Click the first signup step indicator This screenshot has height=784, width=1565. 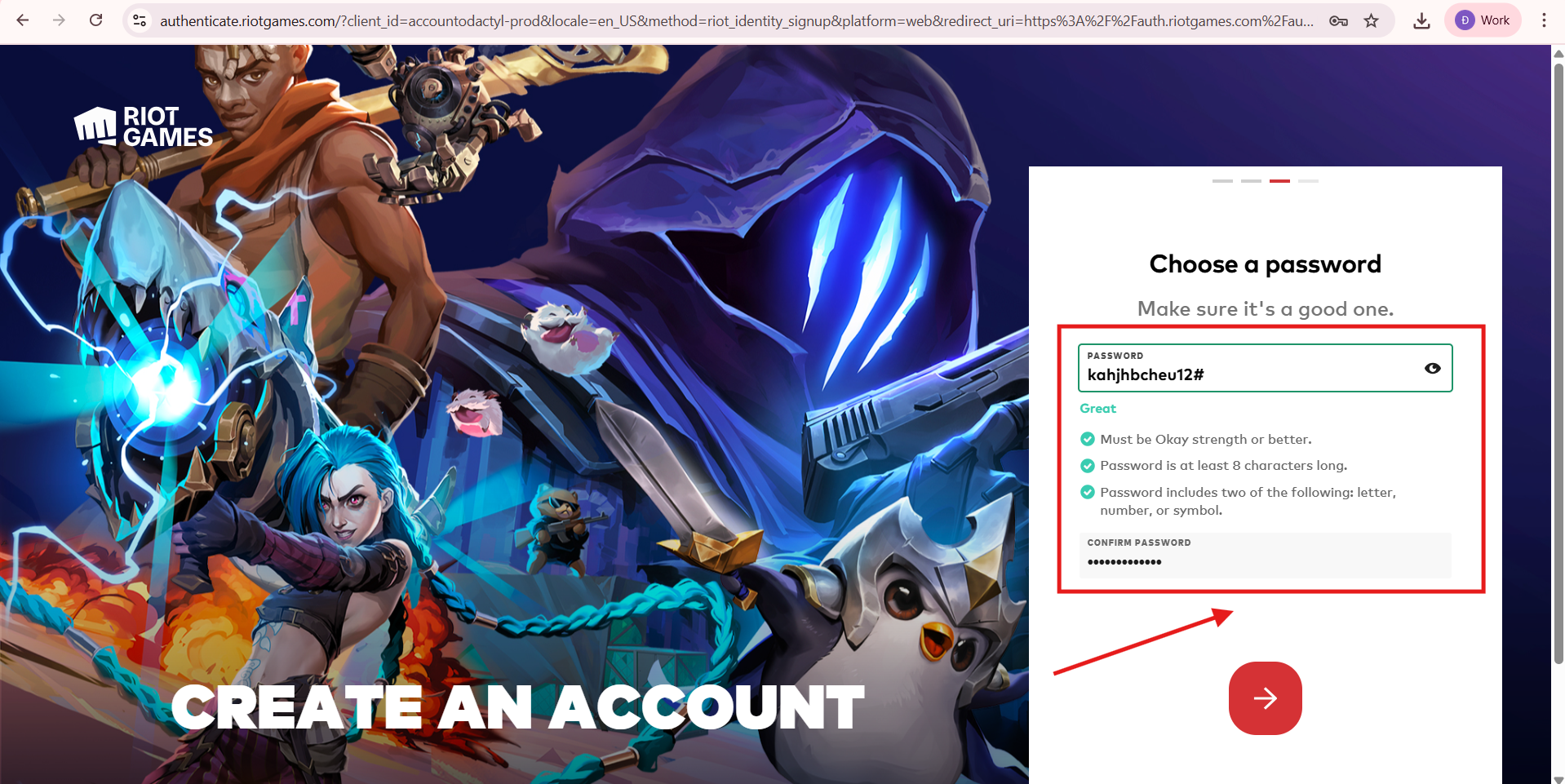tap(1222, 181)
